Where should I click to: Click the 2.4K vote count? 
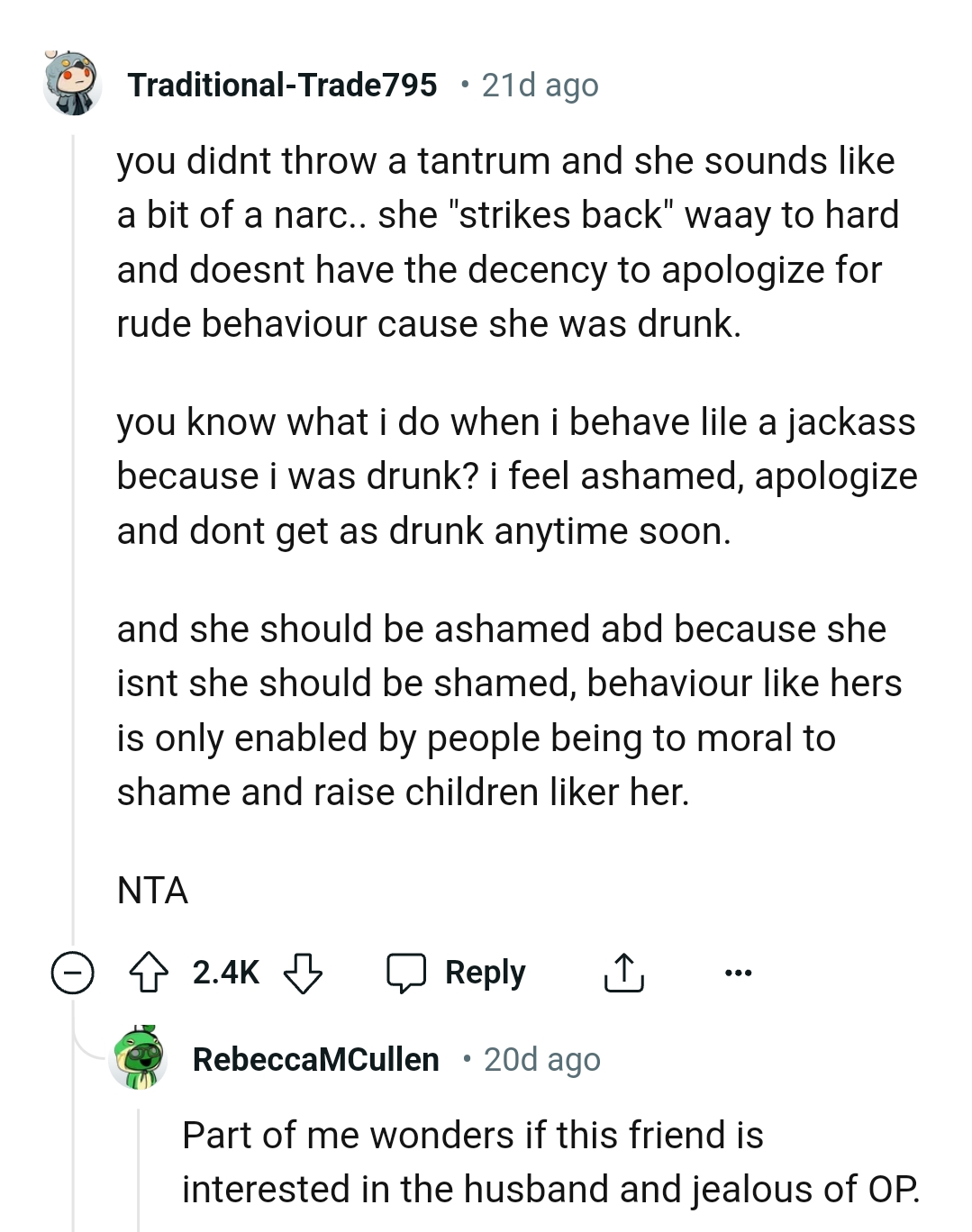click(x=223, y=972)
